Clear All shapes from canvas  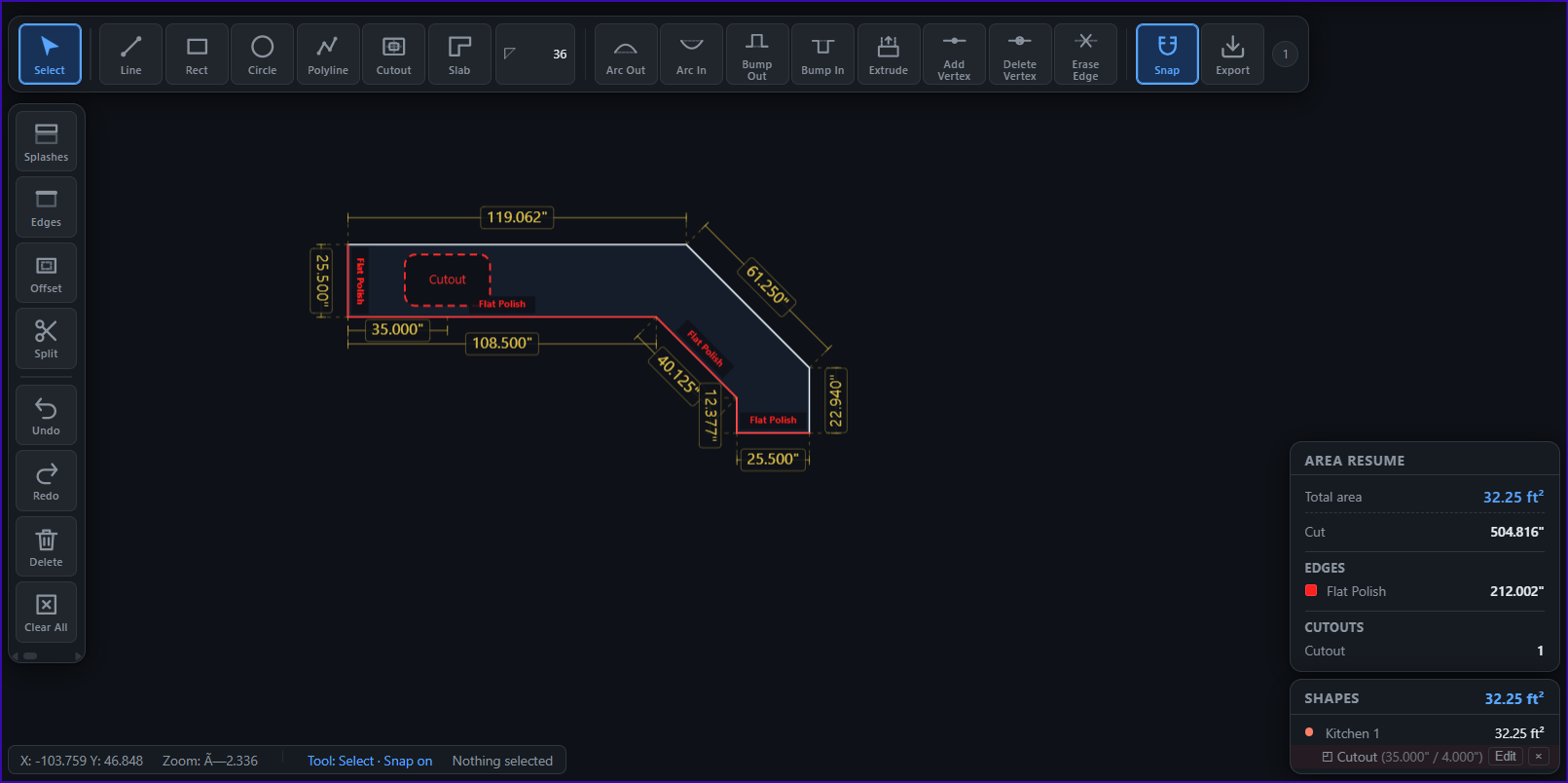pos(46,613)
